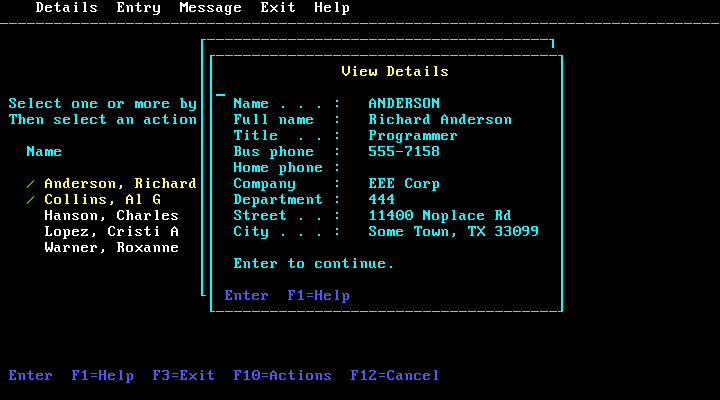Open the Message menu
Image resolution: width=720 pixels, height=400 pixels.
(210, 8)
